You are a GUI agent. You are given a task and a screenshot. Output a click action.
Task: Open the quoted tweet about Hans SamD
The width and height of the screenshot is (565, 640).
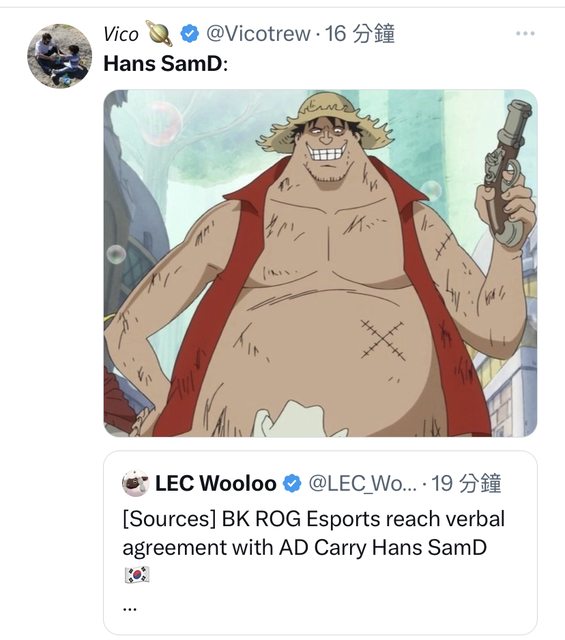tap(320, 542)
